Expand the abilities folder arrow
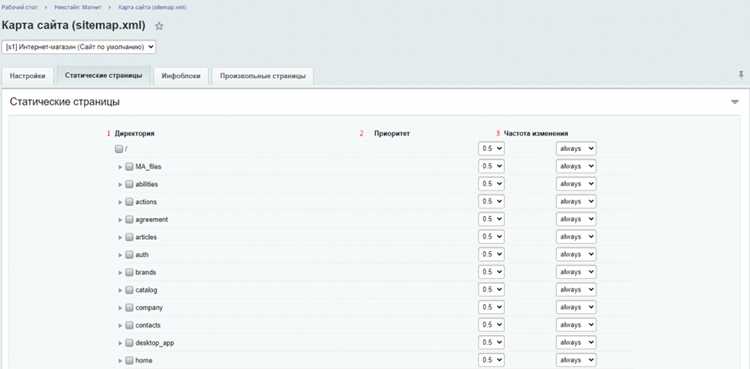The width and height of the screenshot is (750, 369). click(120, 185)
